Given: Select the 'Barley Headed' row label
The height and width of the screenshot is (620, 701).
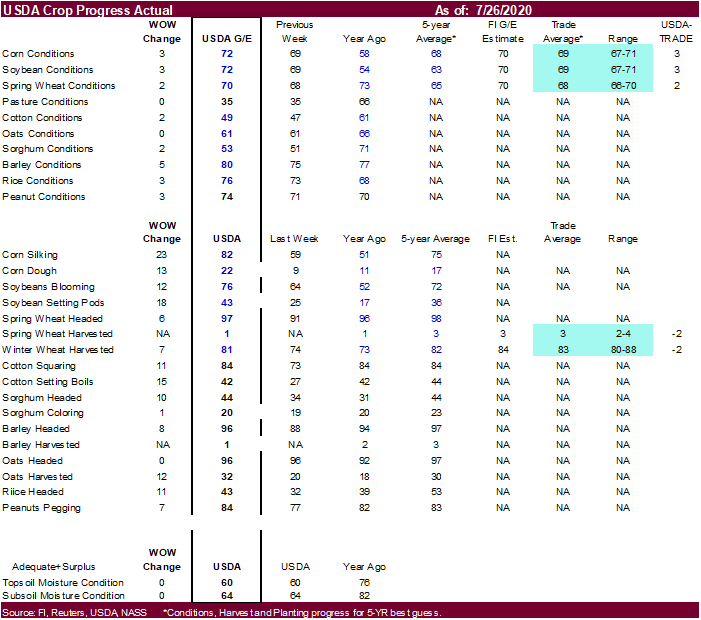Looking at the screenshot, I should [x=36, y=429].
